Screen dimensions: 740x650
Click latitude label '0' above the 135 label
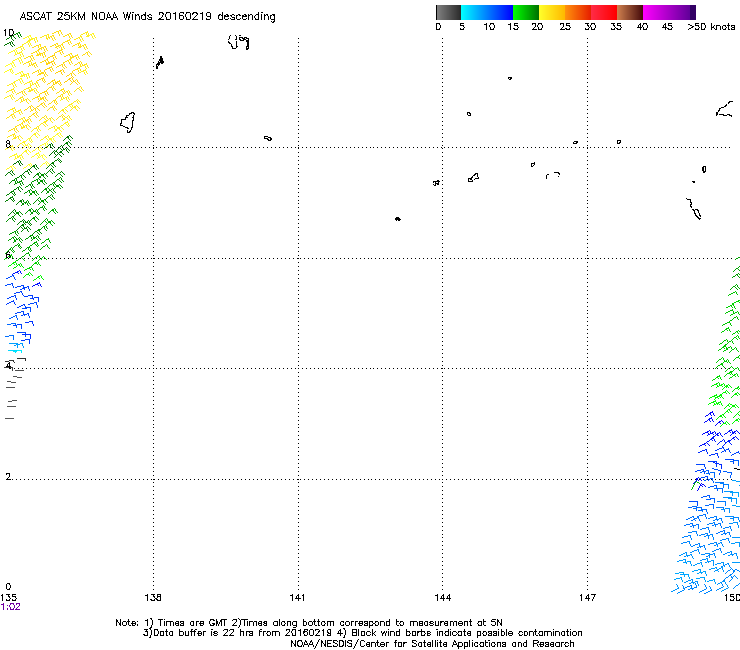point(8,587)
